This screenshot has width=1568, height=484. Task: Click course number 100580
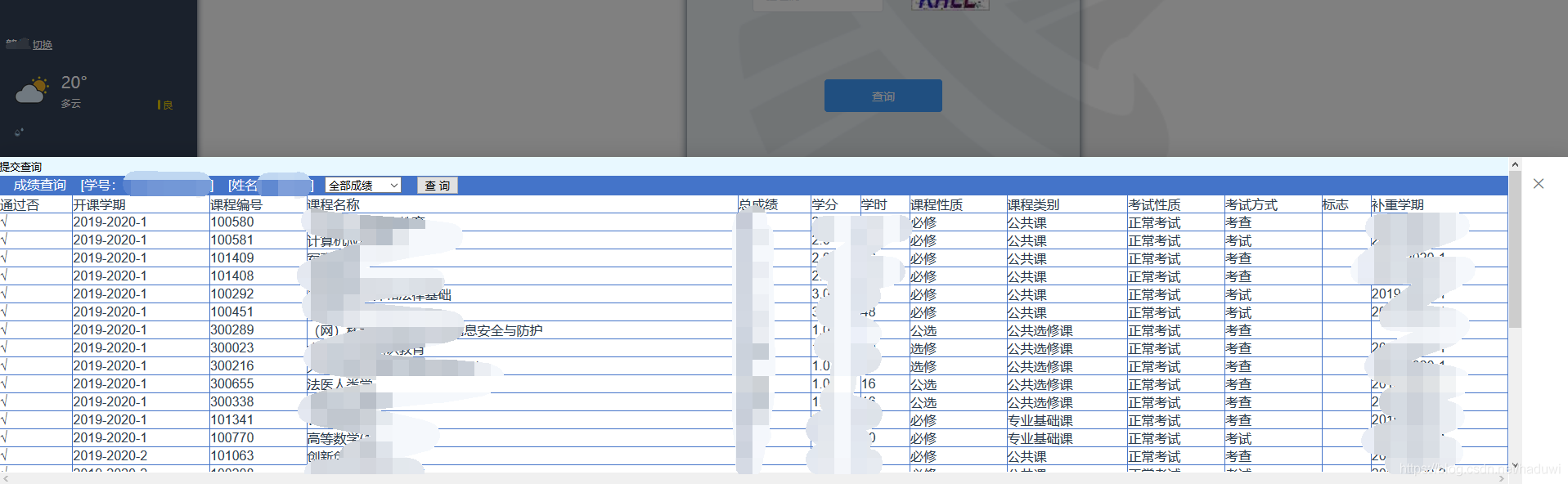[232, 222]
